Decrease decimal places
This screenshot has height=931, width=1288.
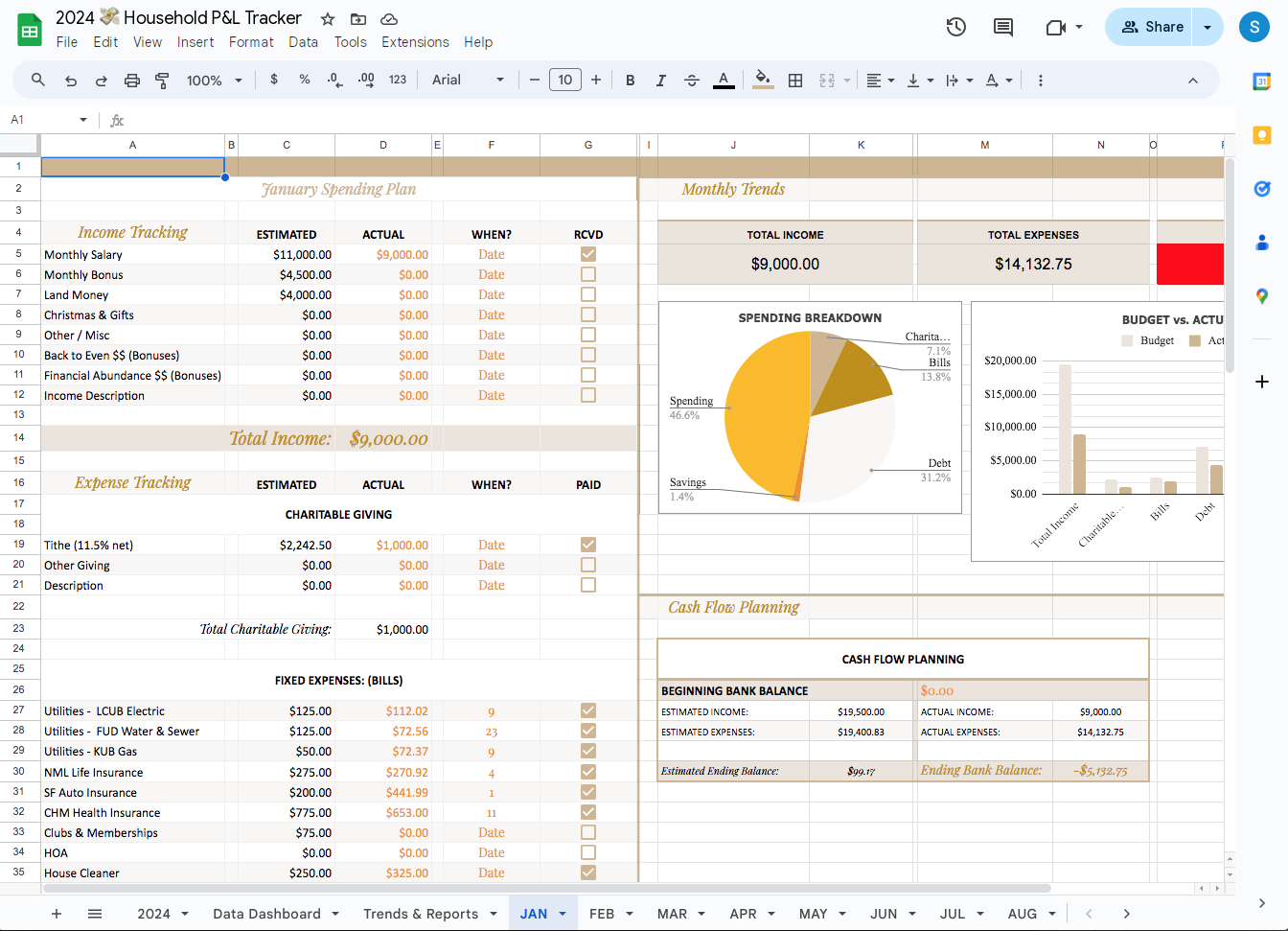coord(334,80)
